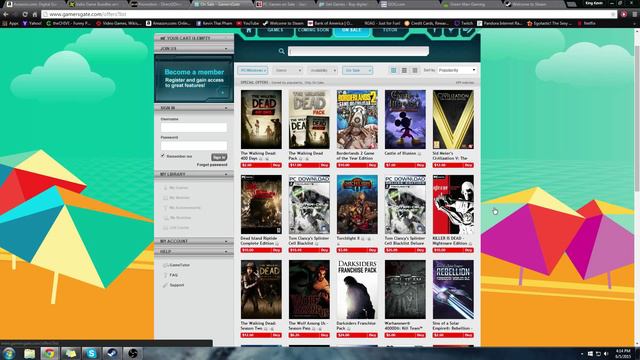The image size is (640, 360).
Task: Open the Support help link icon
Action: [165, 285]
